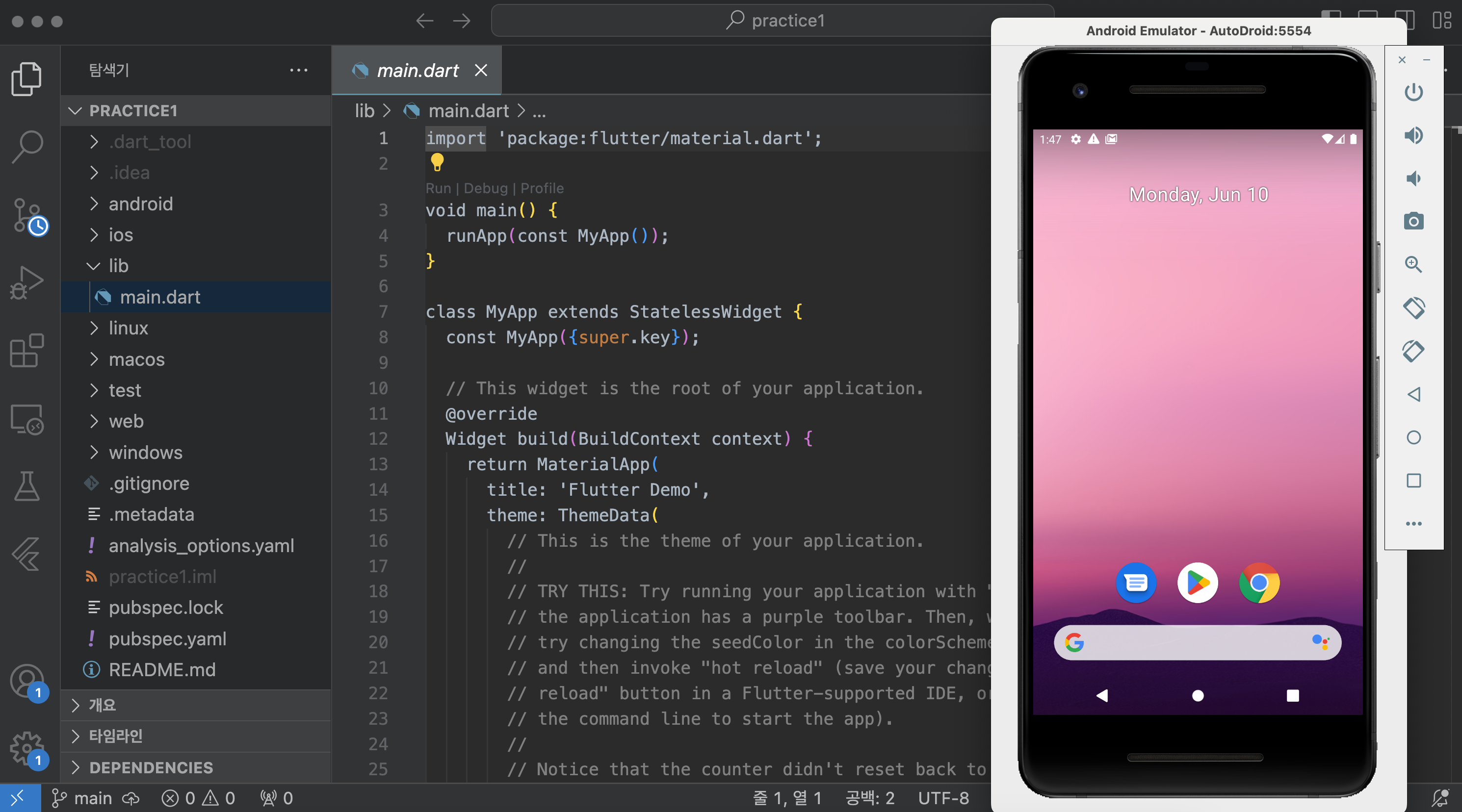Screen dimensions: 1462x812
Task: Open Run and Debug view
Action: pos(26,282)
